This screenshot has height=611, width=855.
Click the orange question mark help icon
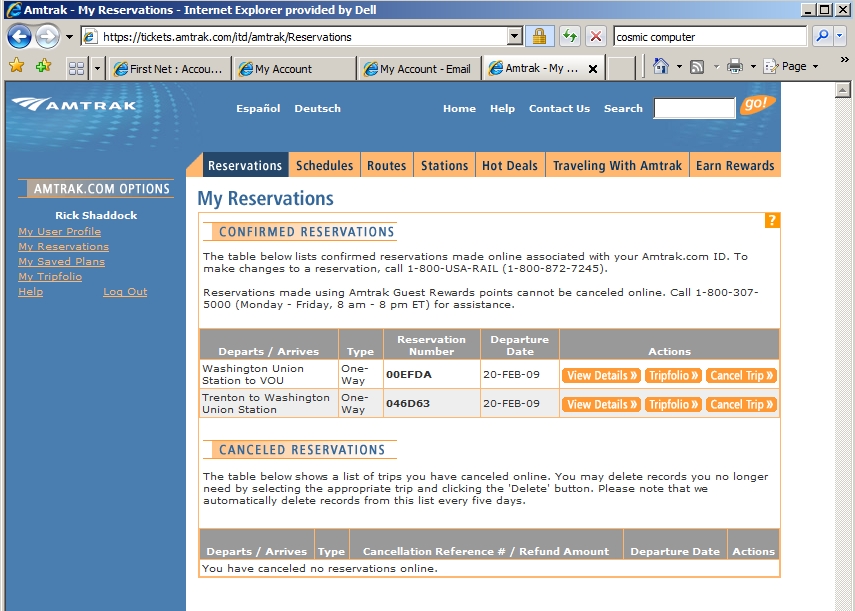[772, 220]
